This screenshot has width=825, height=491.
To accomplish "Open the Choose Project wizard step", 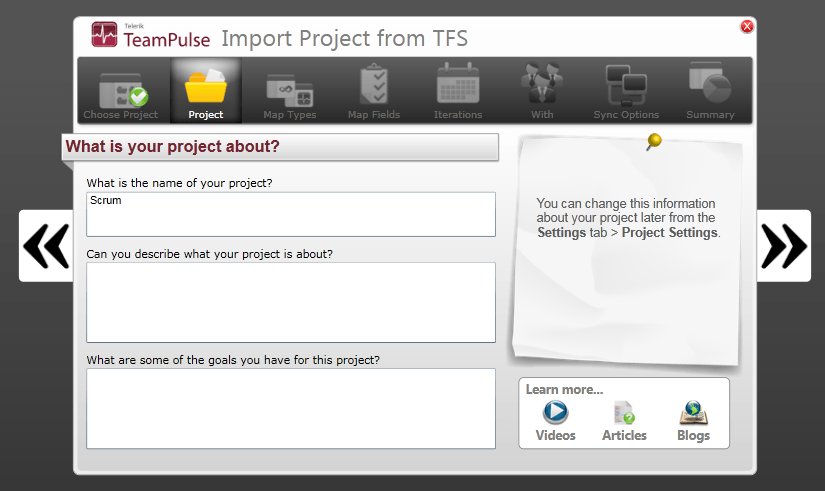I will click(121, 91).
